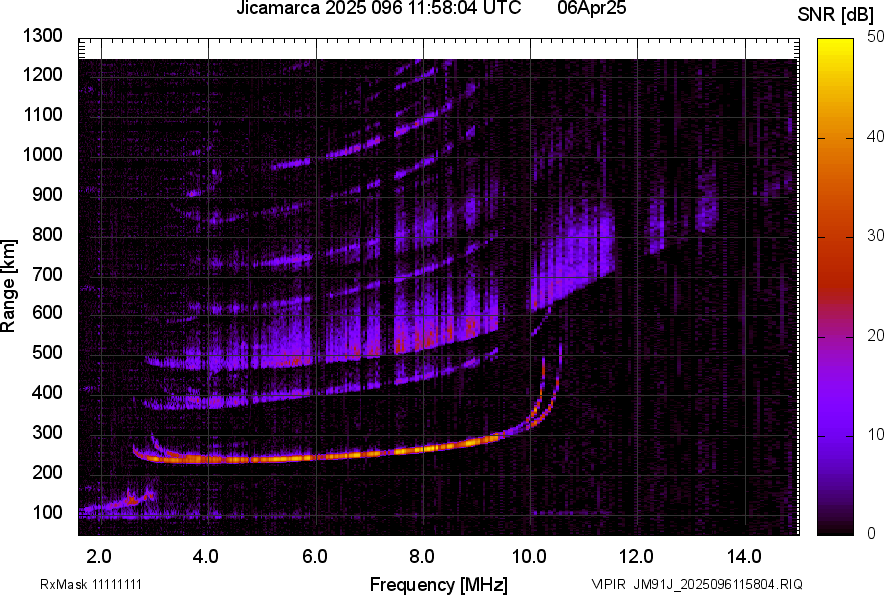
Task: Click the colorbar tick label "30"
Action: click(876, 235)
